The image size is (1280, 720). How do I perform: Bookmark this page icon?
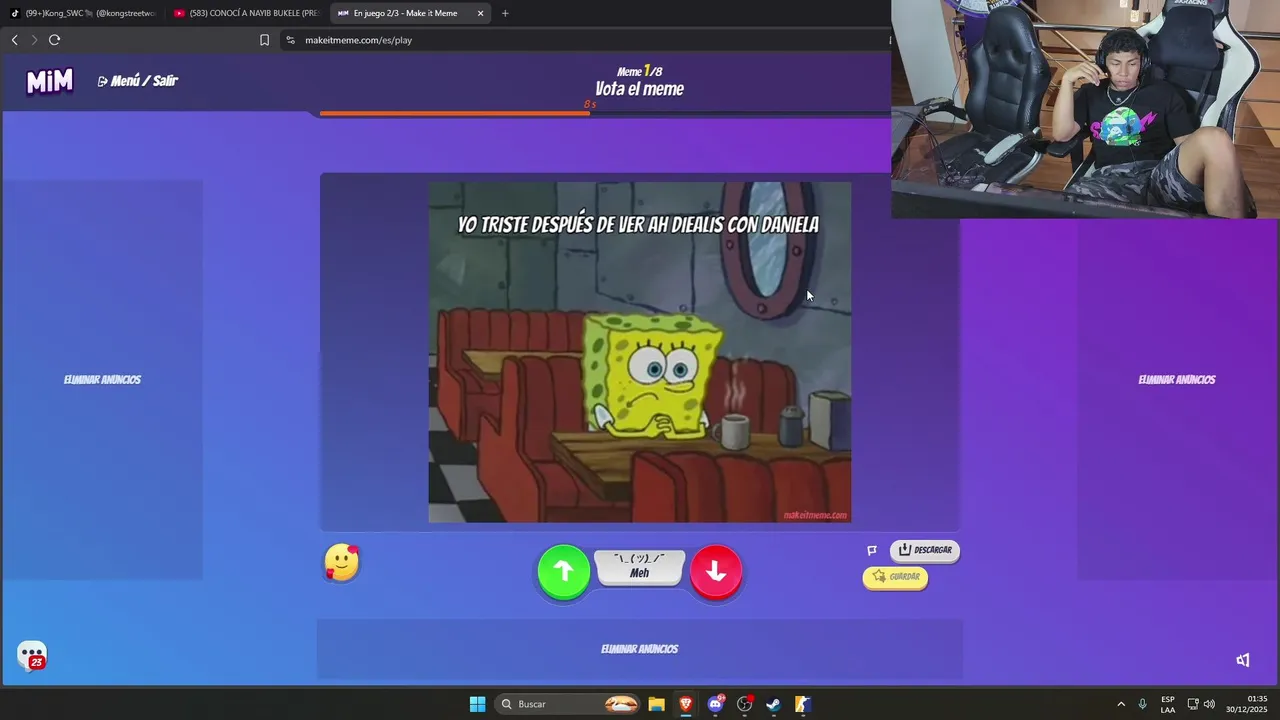(264, 40)
